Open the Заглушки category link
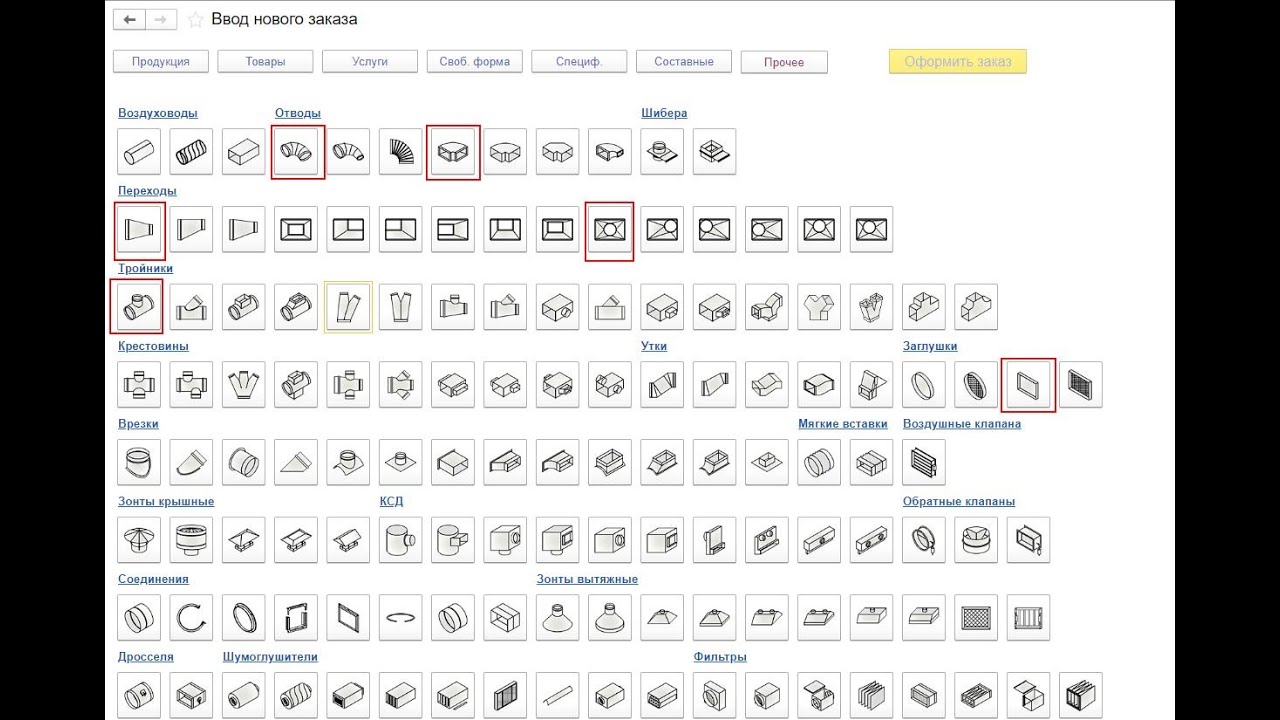The image size is (1280, 720). tap(930, 346)
